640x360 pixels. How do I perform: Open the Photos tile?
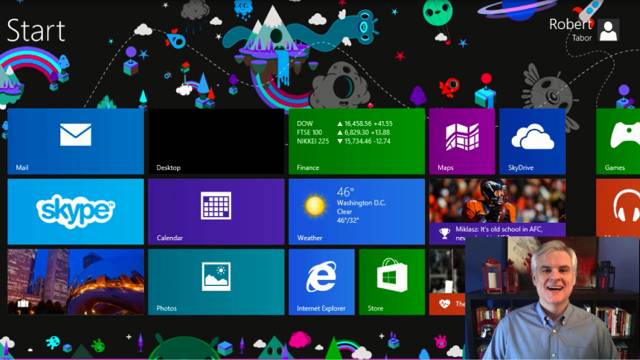tap(216, 282)
